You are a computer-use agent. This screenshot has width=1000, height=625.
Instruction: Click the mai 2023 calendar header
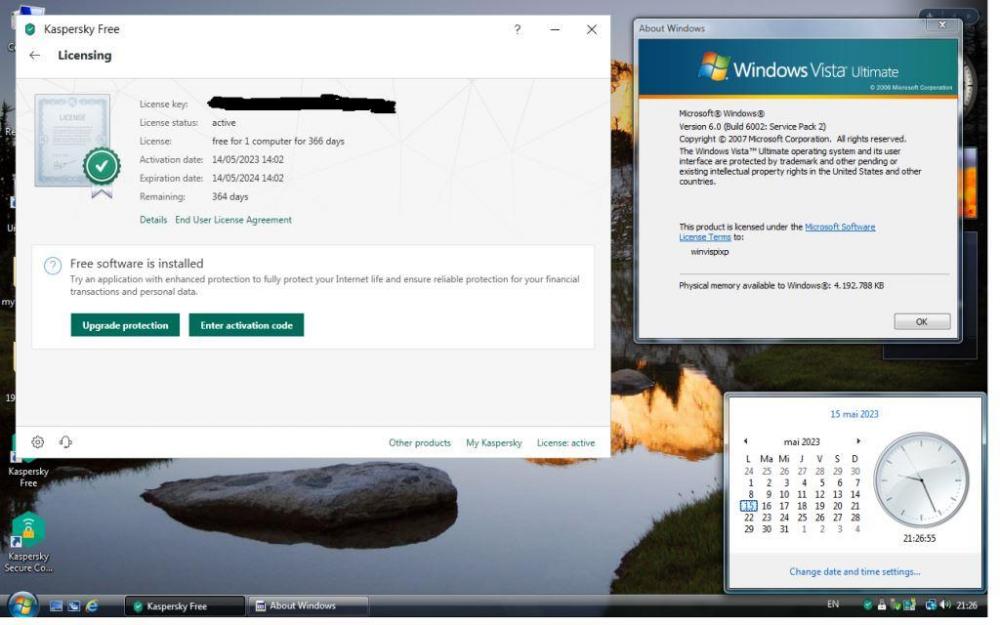[802, 442]
